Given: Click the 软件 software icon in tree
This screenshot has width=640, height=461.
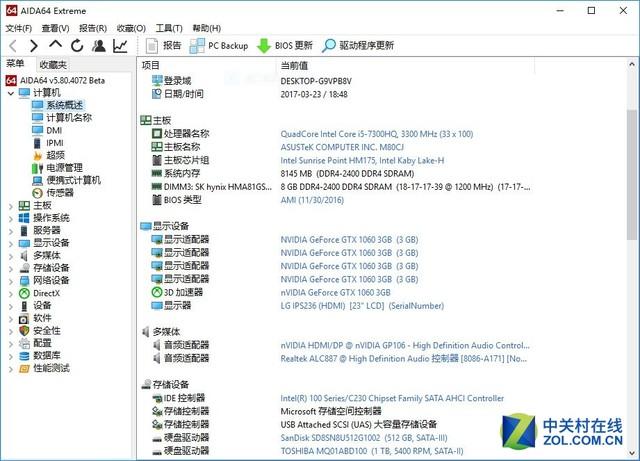Looking at the screenshot, I should (x=24, y=318).
